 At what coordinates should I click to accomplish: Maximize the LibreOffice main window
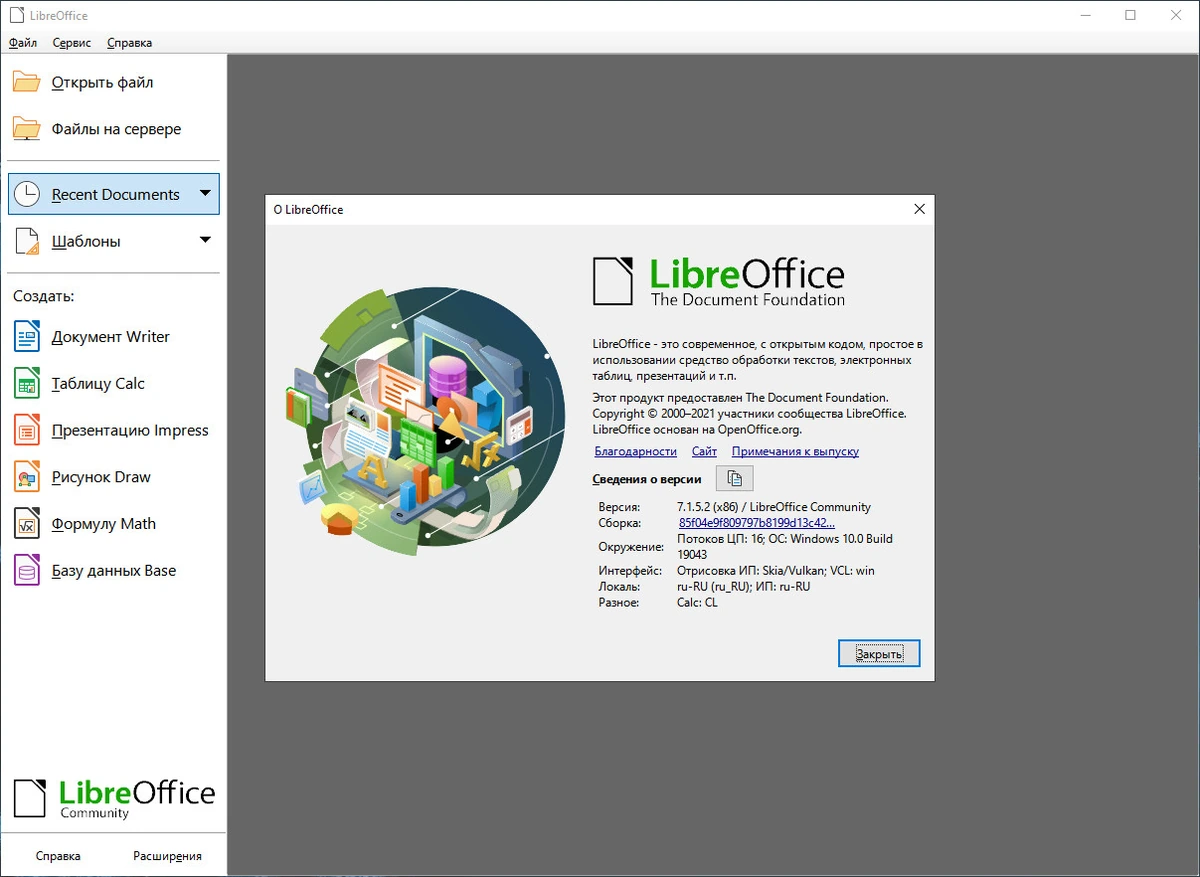[x=1130, y=15]
